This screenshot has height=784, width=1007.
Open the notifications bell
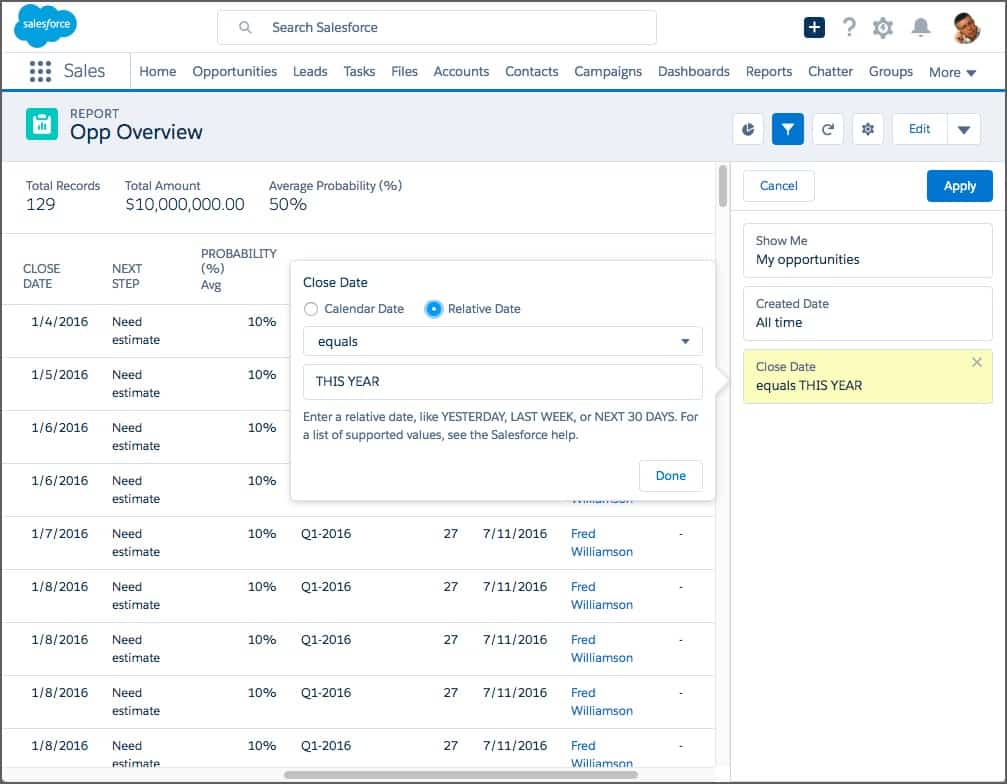point(921,28)
